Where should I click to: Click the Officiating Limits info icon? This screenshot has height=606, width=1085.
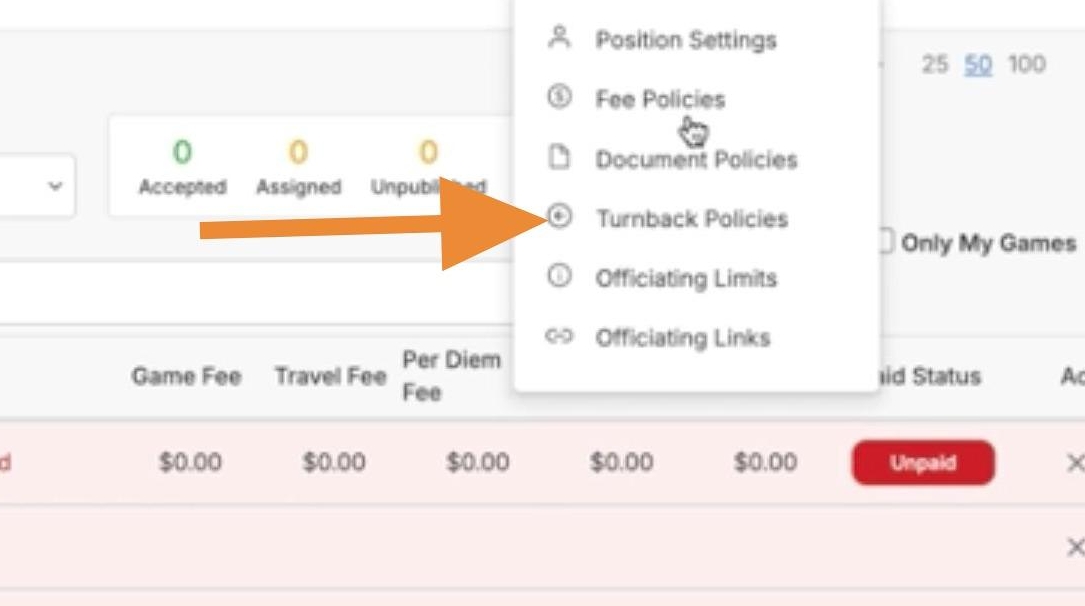click(x=559, y=277)
